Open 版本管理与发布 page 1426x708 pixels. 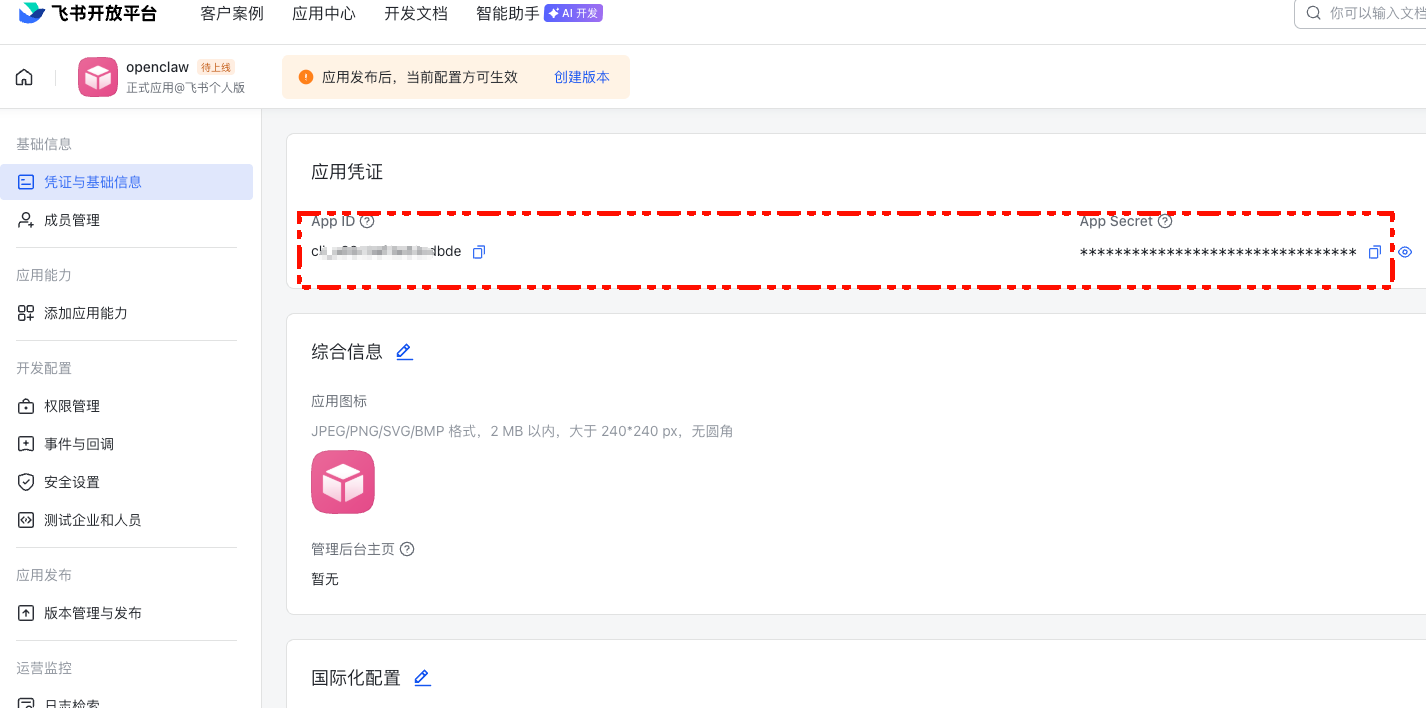coord(92,613)
